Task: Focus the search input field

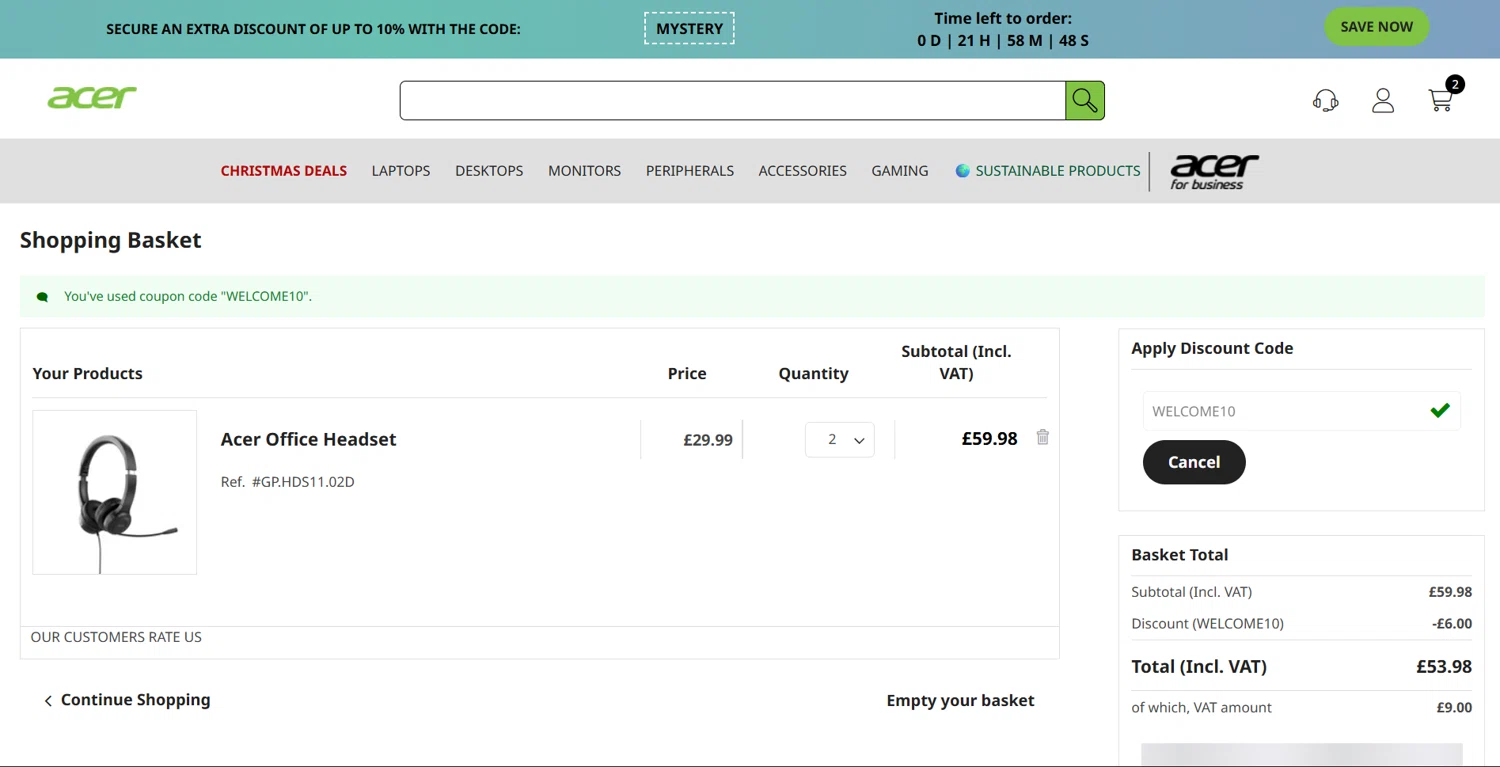Action: tap(733, 100)
